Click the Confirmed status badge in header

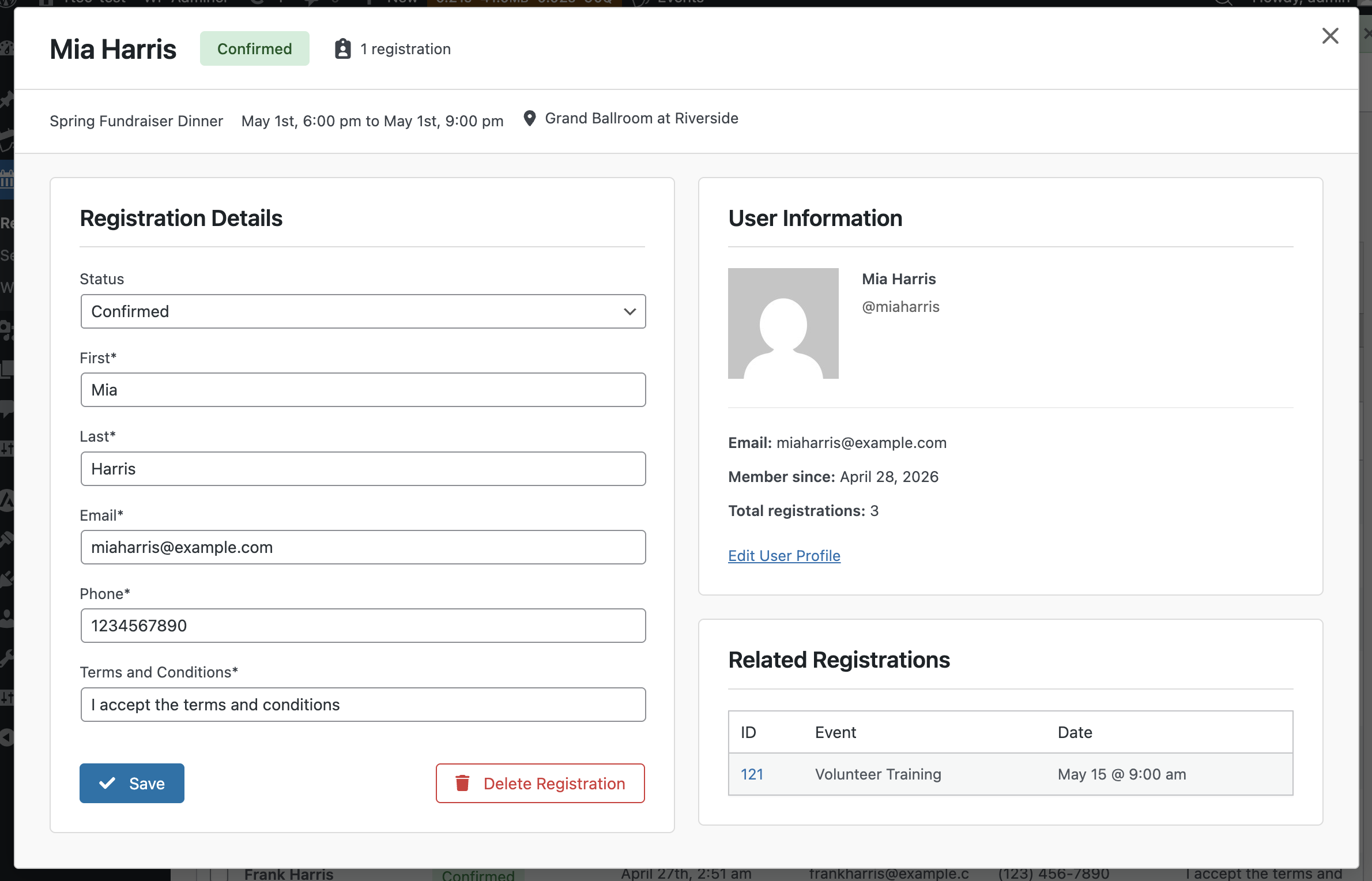pos(254,49)
